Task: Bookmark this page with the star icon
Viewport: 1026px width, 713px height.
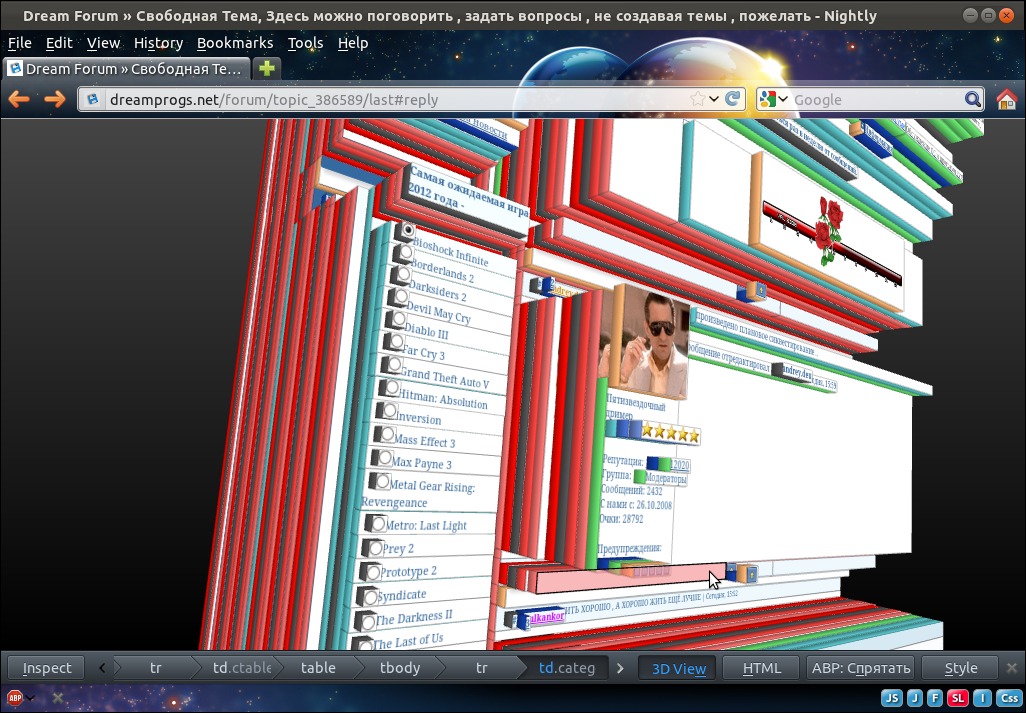Action: click(x=698, y=99)
